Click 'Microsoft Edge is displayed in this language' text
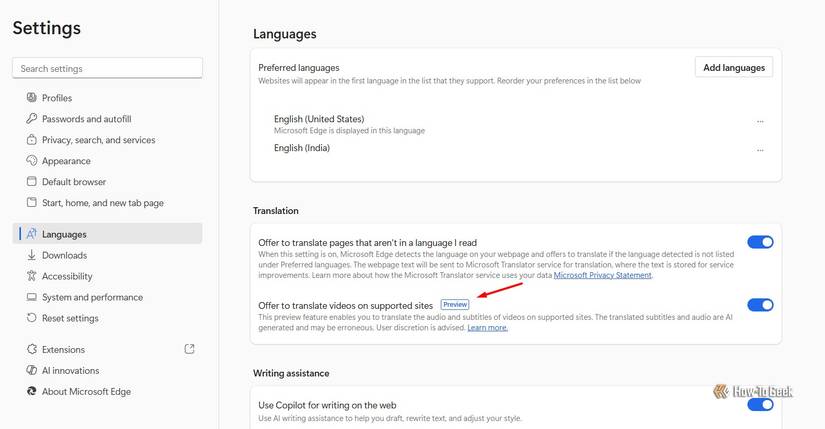The width and height of the screenshot is (825, 429). pyautogui.click(x=349, y=131)
